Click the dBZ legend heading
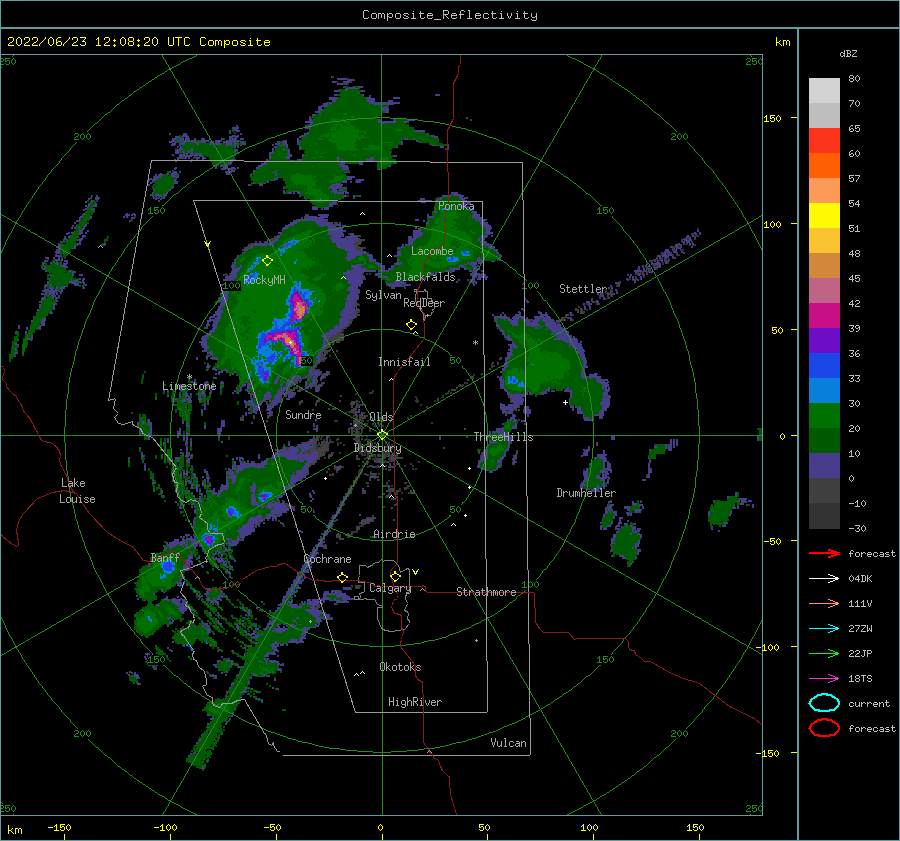 point(848,53)
